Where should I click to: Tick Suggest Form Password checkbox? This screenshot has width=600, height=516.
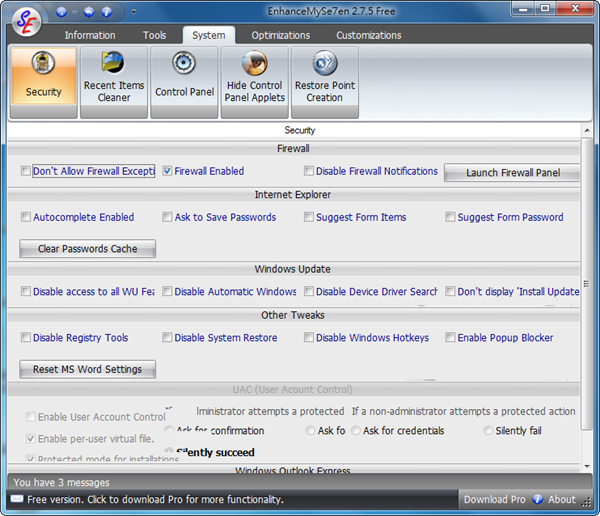(450, 217)
